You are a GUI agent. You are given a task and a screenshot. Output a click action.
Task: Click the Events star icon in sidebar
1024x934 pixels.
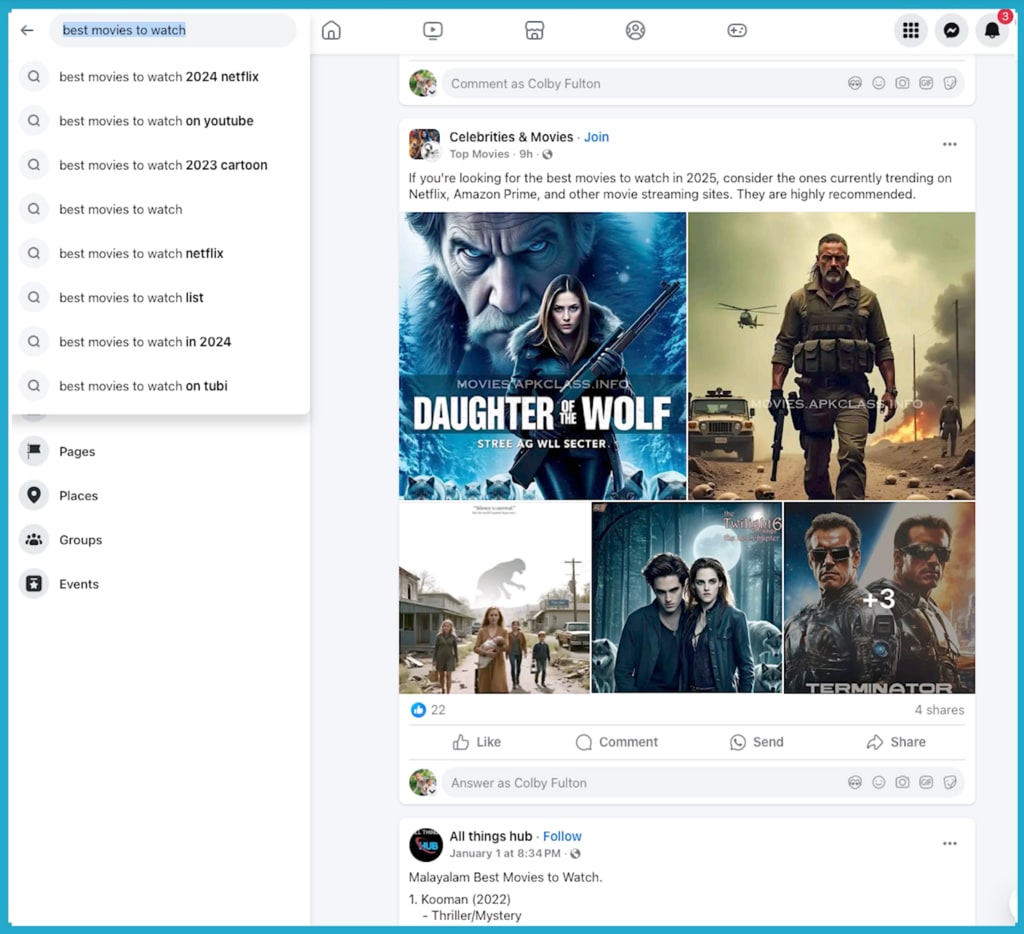click(34, 584)
